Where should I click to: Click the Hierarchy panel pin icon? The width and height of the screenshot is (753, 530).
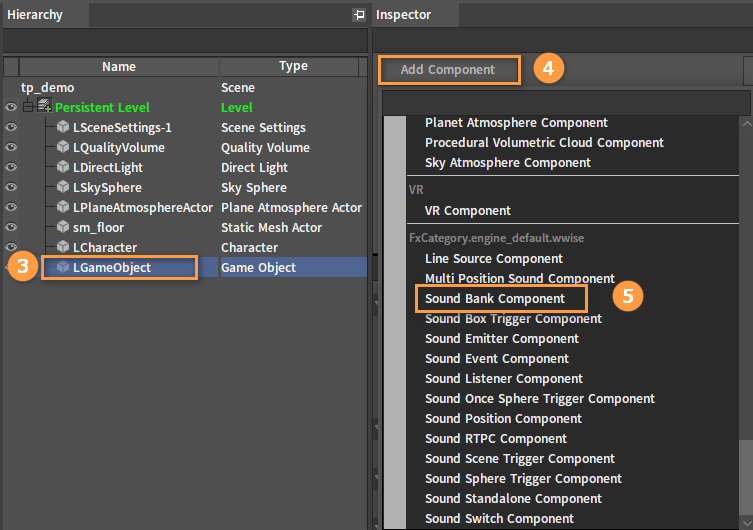pos(359,15)
